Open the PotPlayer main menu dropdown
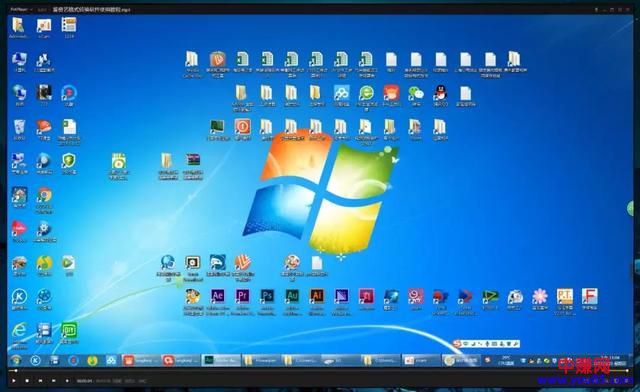 coord(21,9)
